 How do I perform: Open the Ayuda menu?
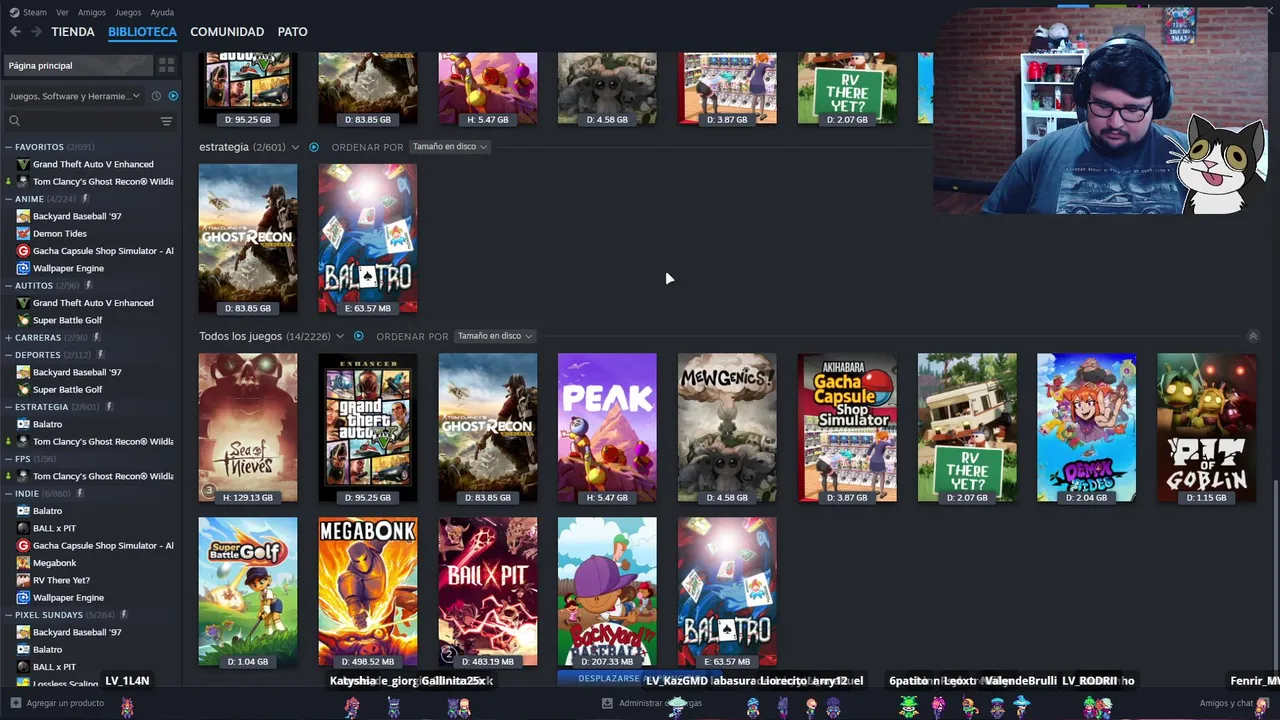coord(162,12)
